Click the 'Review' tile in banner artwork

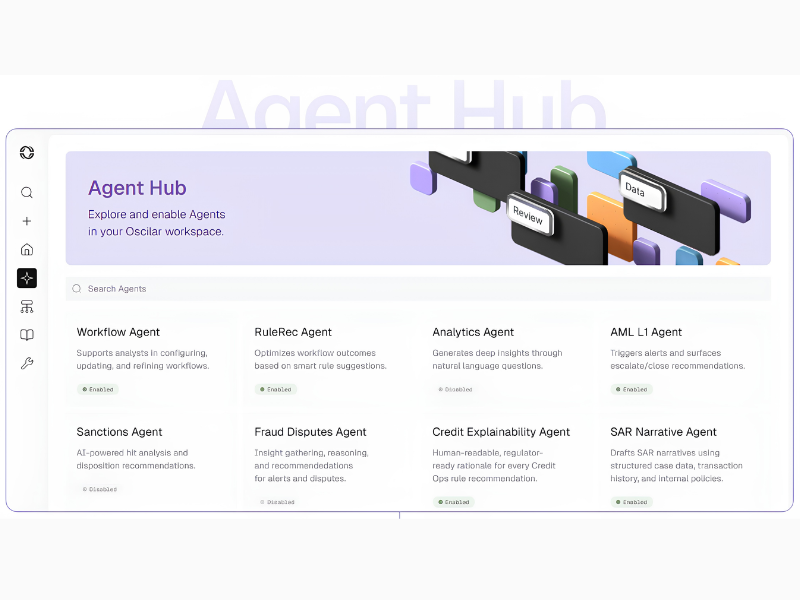[x=529, y=215]
